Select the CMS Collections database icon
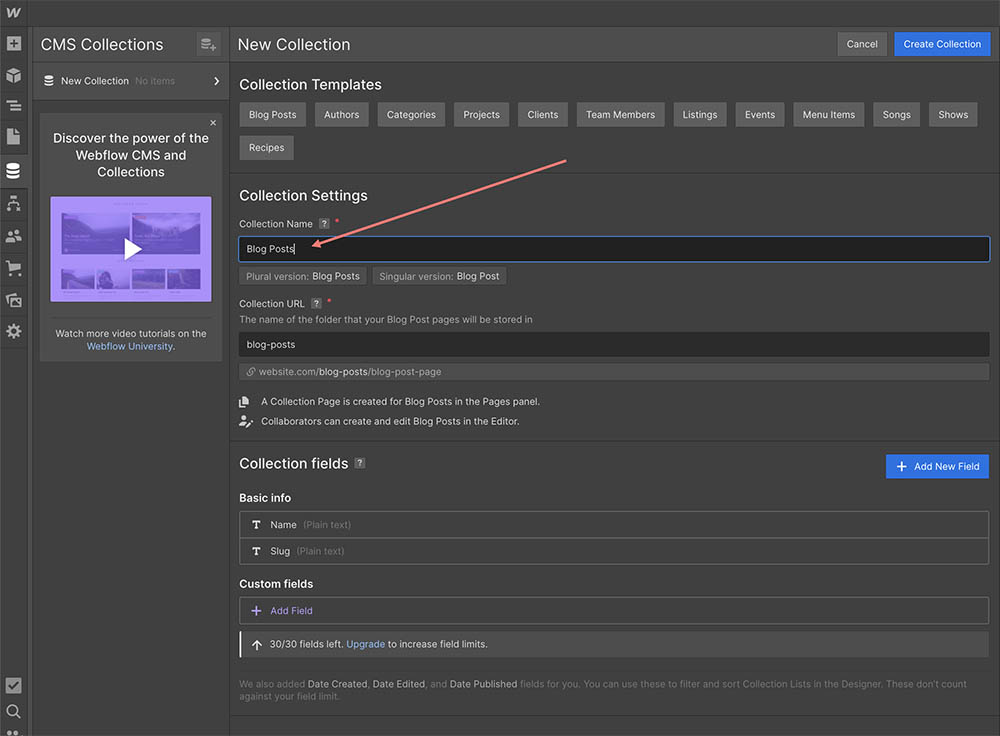The height and width of the screenshot is (736, 1000). point(13,170)
